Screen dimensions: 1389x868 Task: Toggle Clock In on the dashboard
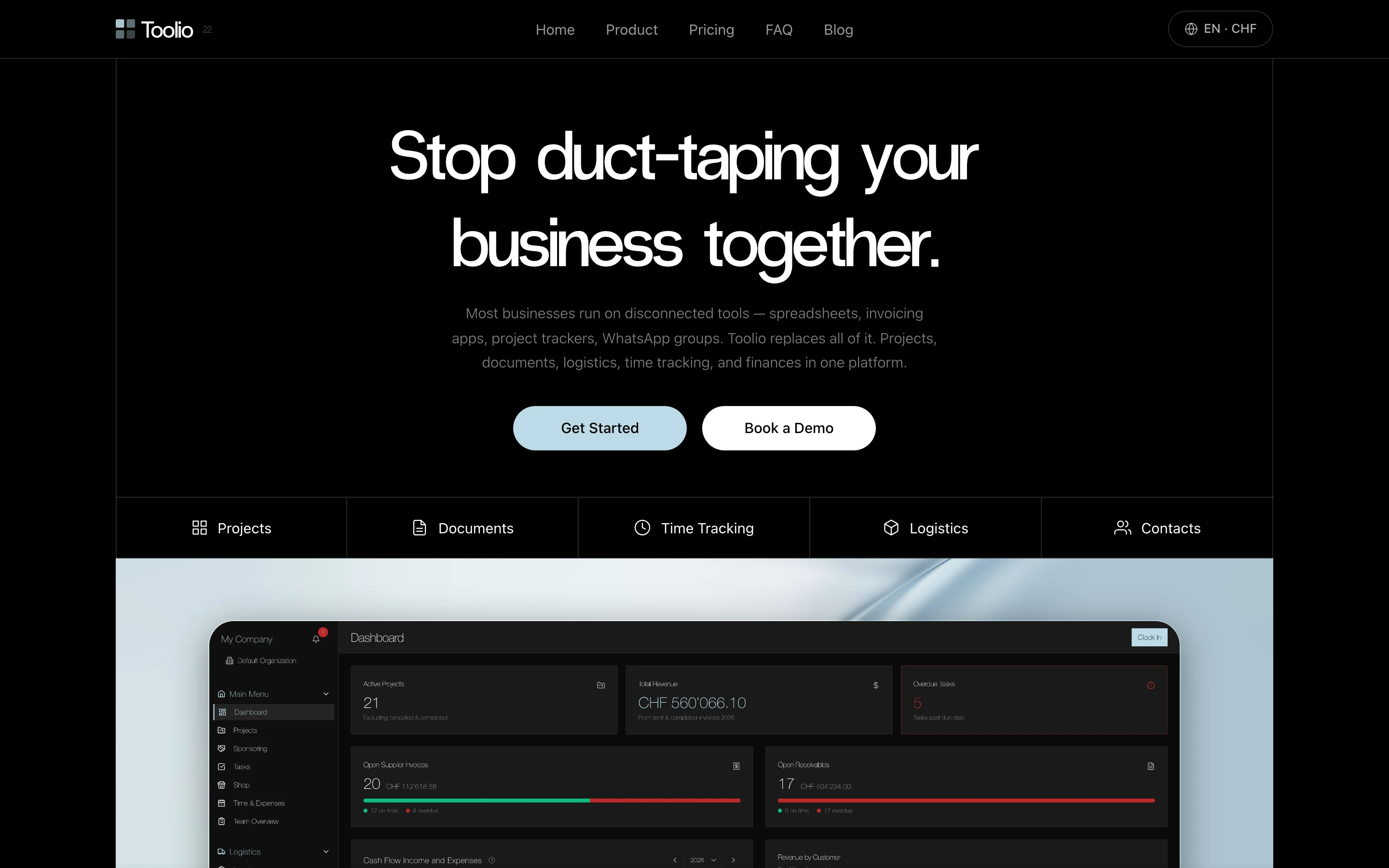pos(1148,637)
